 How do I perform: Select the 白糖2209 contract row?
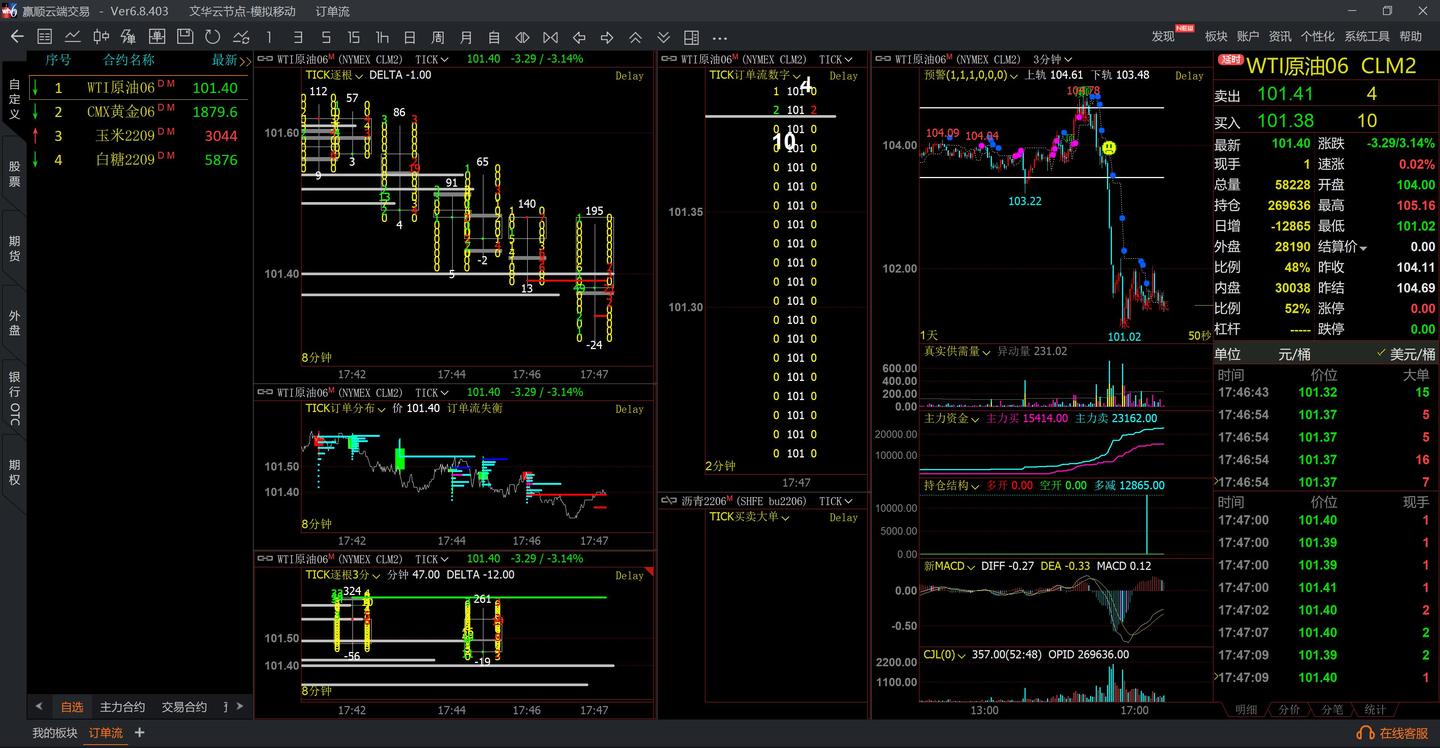[139, 160]
